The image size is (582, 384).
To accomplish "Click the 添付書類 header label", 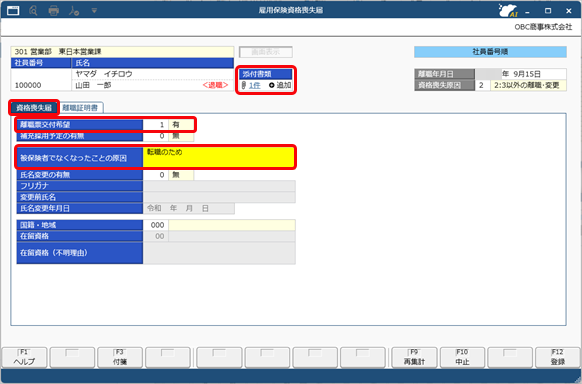I will coord(266,74).
